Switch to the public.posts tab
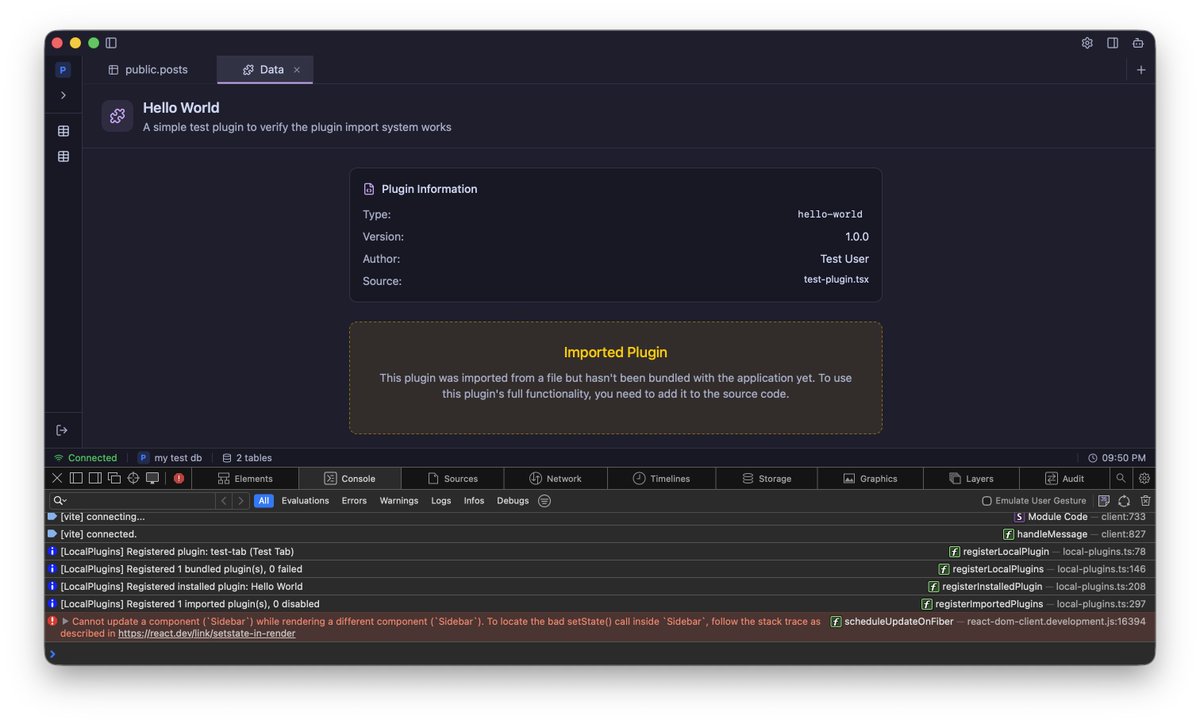The height and width of the screenshot is (724, 1200). (x=147, y=70)
